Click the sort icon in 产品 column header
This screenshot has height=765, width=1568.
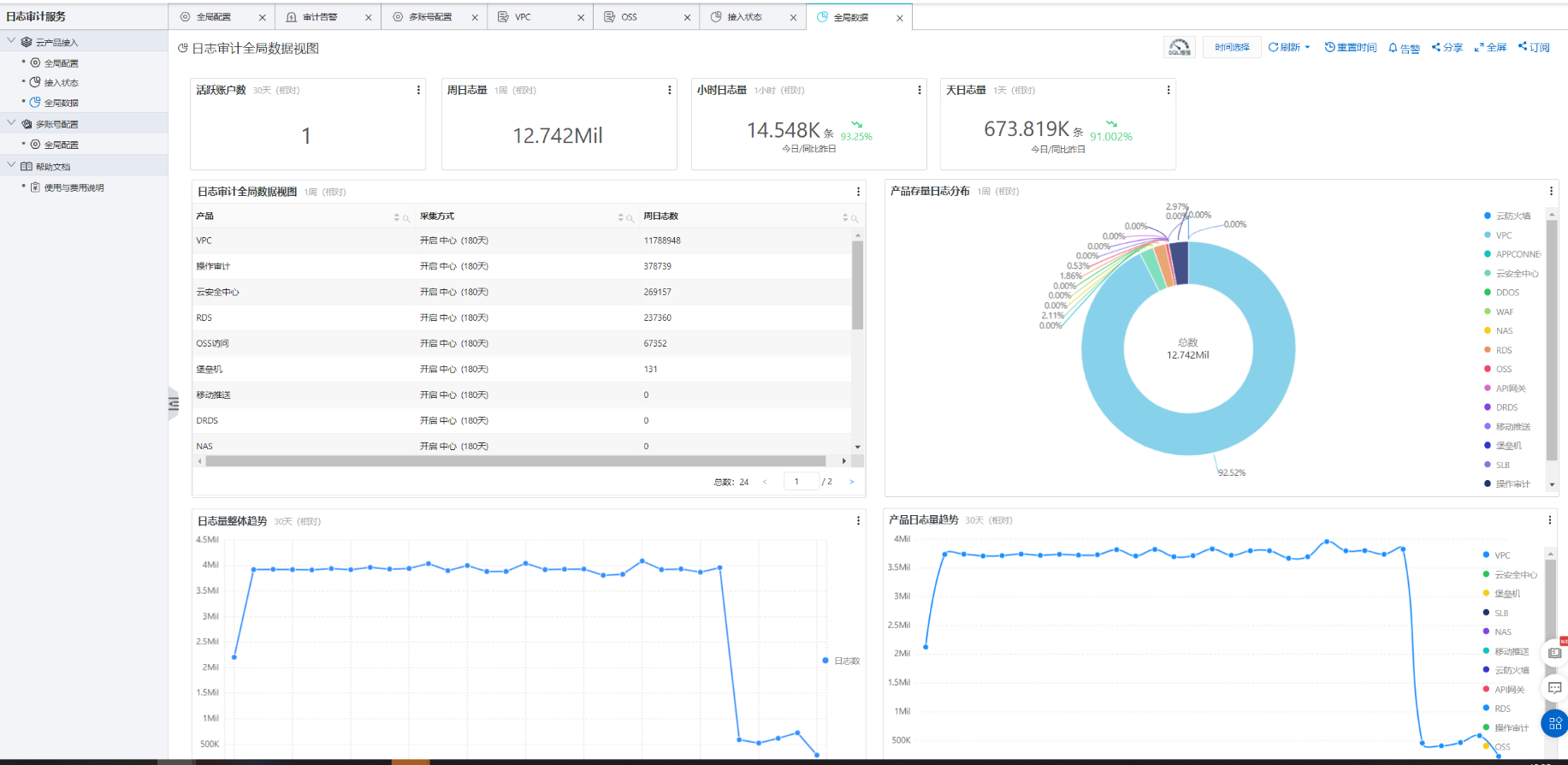(x=396, y=217)
